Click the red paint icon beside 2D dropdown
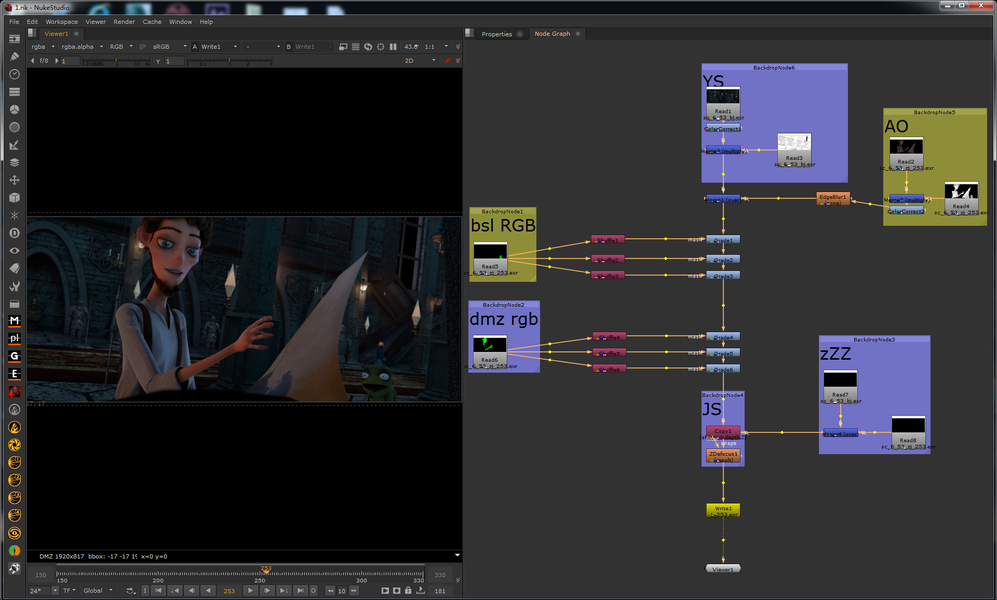Viewport: 997px width, 600px height. point(448,61)
